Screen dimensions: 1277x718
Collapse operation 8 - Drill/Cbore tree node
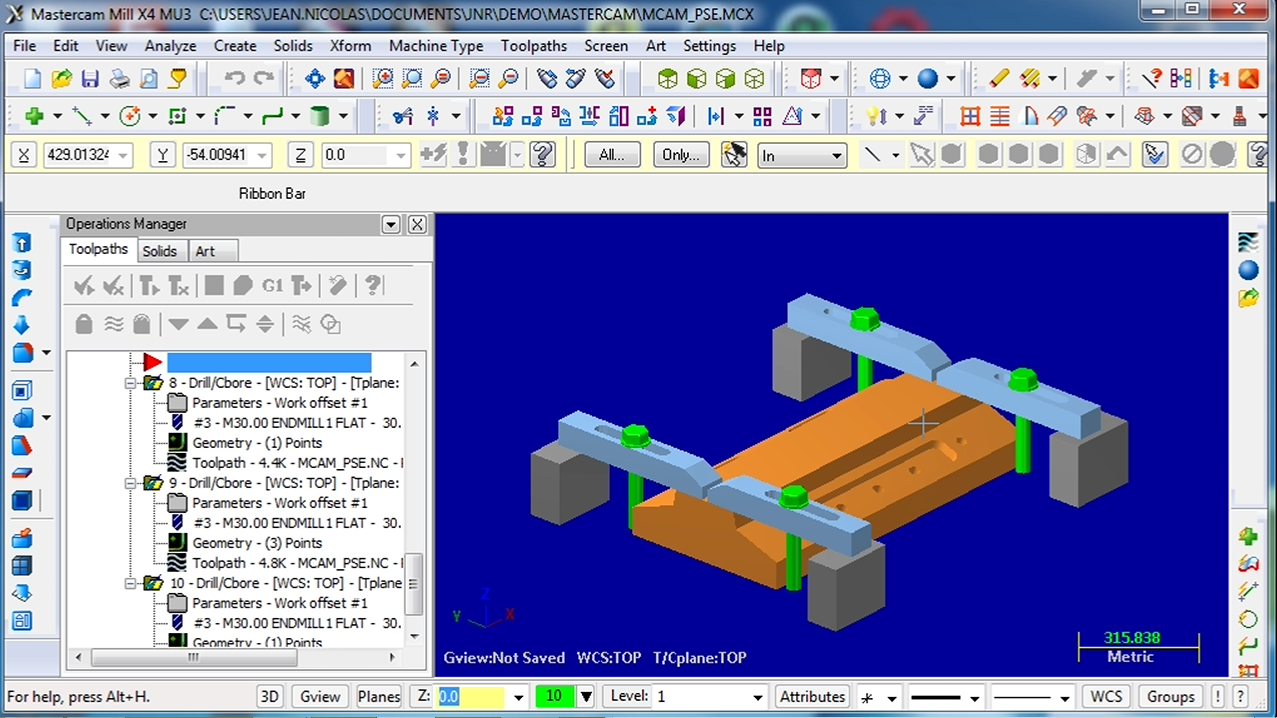pyautogui.click(x=131, y=383)
